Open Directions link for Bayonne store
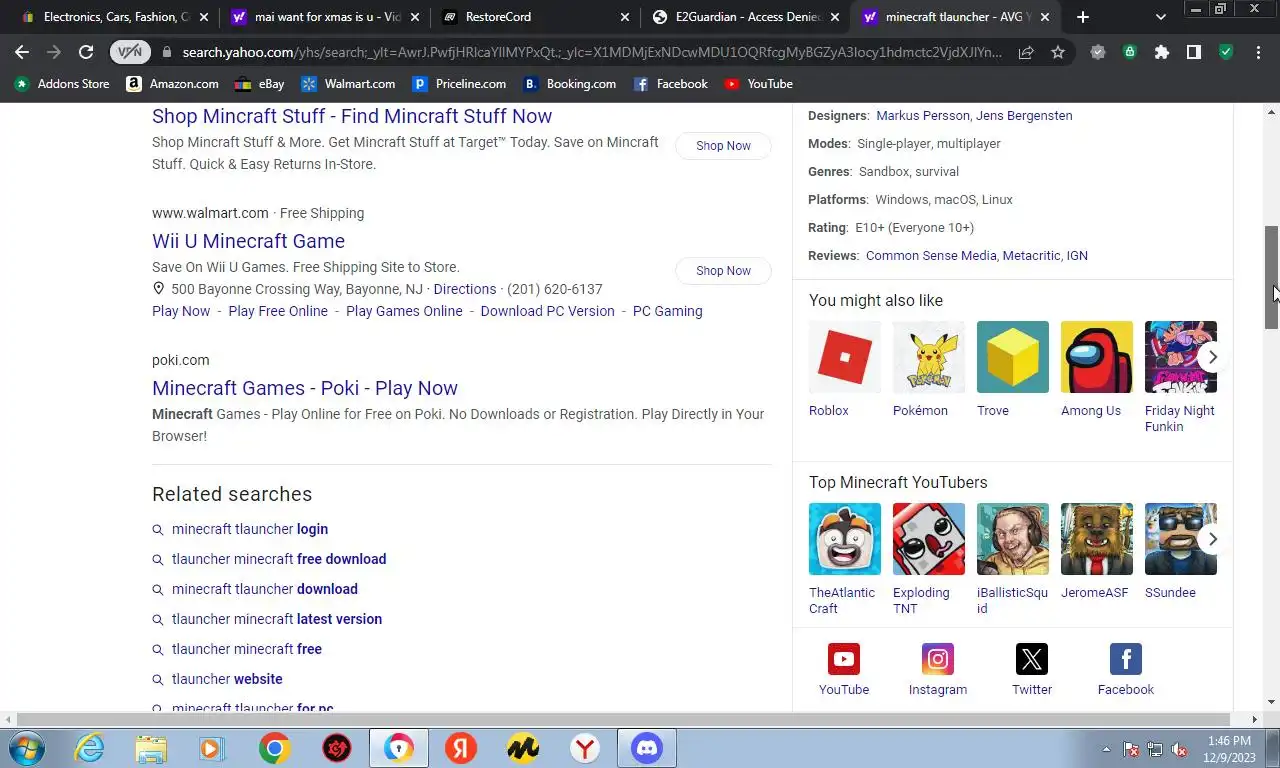Screen dimensions: 1280x768 [465, 289]
